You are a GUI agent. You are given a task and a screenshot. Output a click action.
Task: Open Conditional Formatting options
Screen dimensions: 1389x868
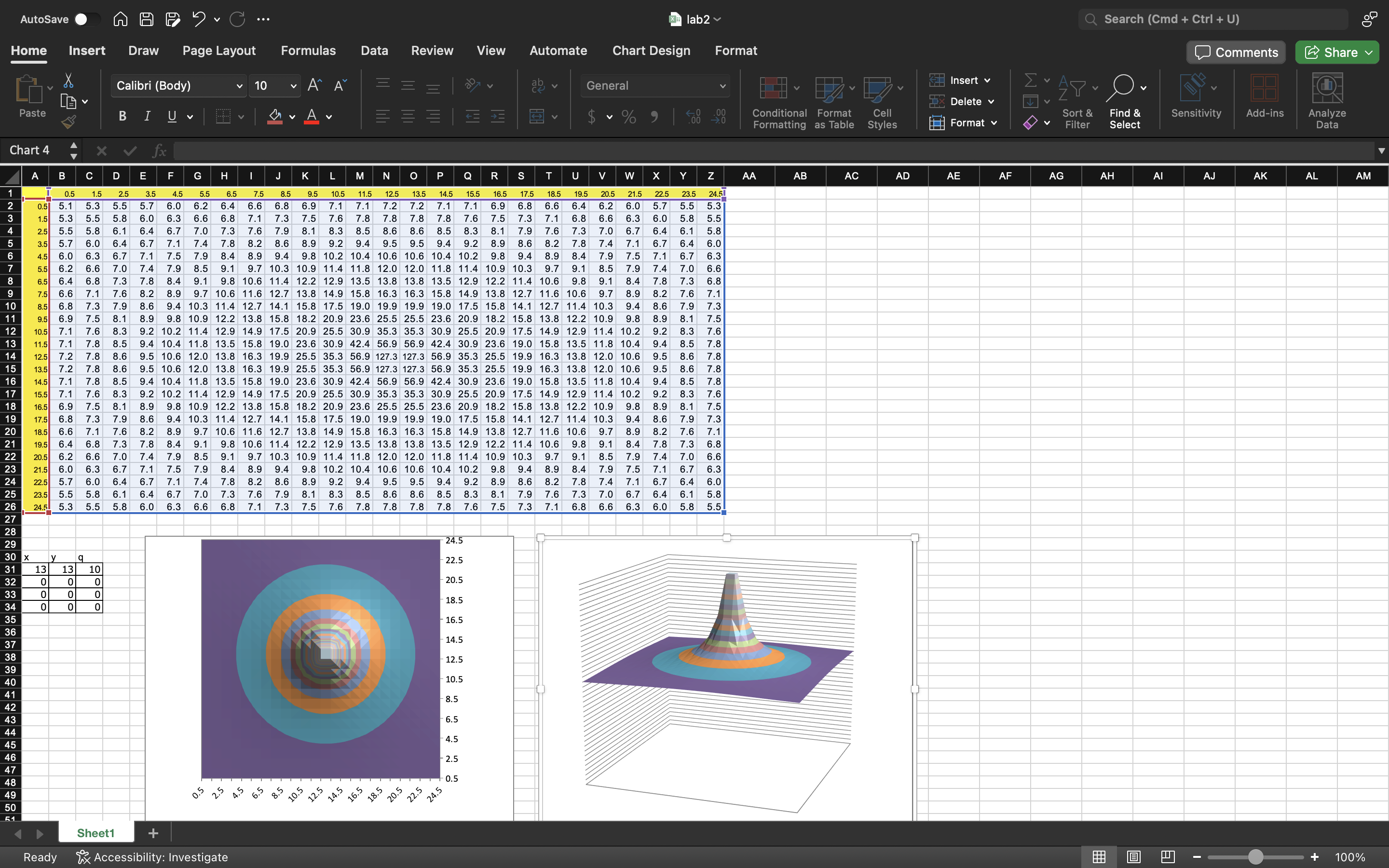pos(778,102)
